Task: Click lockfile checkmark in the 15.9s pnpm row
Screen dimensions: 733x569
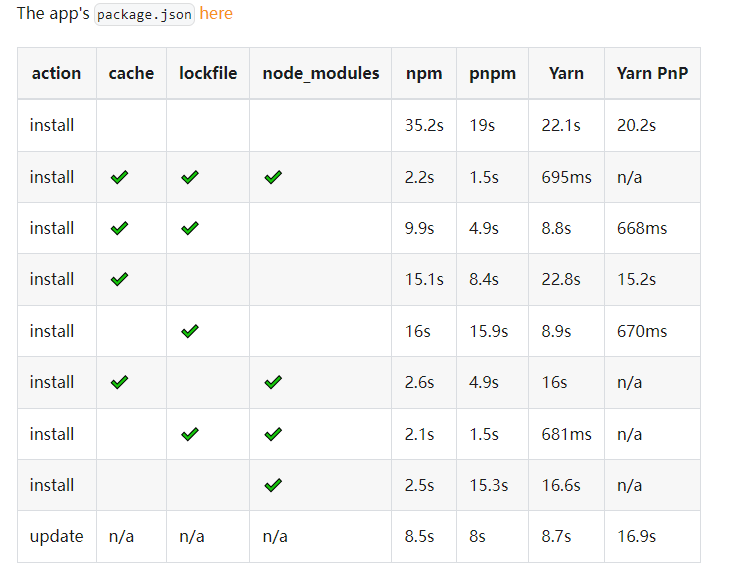Action: pyautogui.click(x=190, y=331)
